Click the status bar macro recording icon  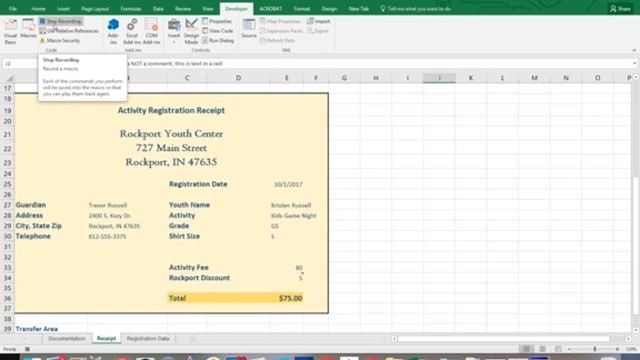click(27, 349)
